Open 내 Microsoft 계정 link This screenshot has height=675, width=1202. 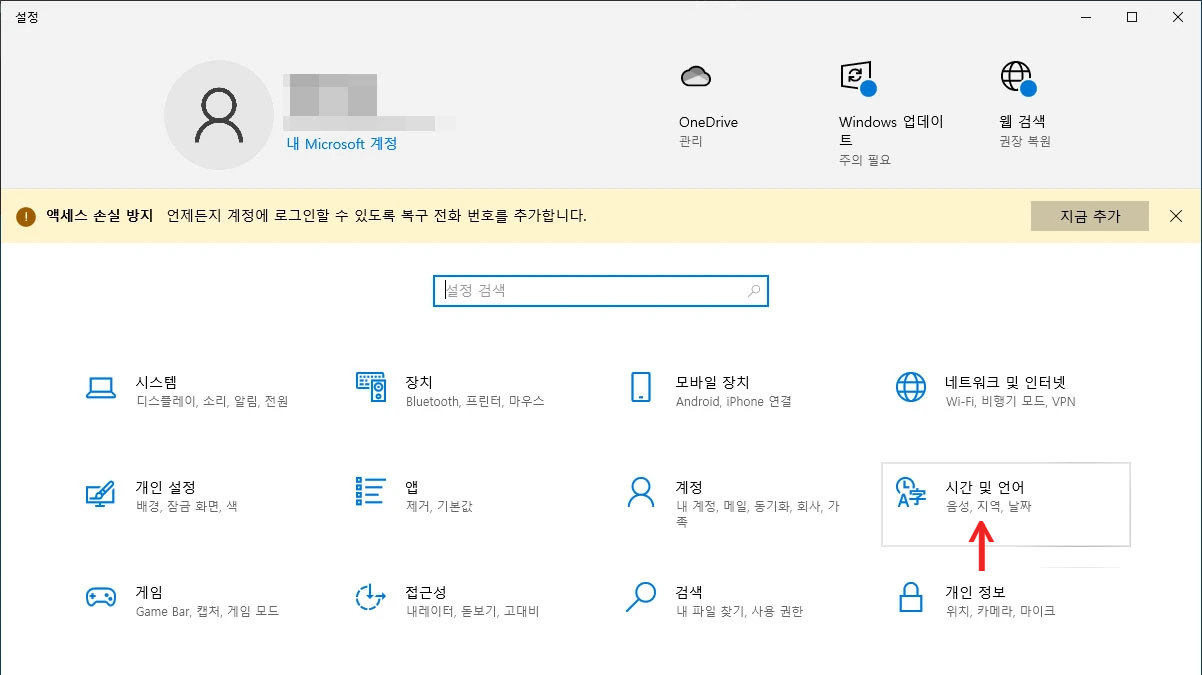click(x=343, y=144)
